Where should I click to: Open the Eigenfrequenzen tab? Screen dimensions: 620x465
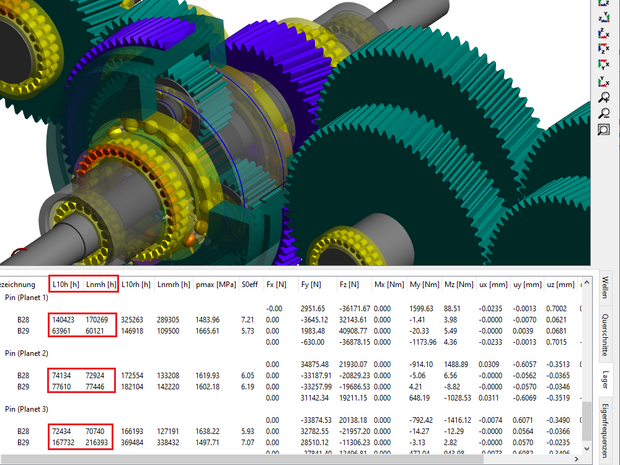pos(606,430)
